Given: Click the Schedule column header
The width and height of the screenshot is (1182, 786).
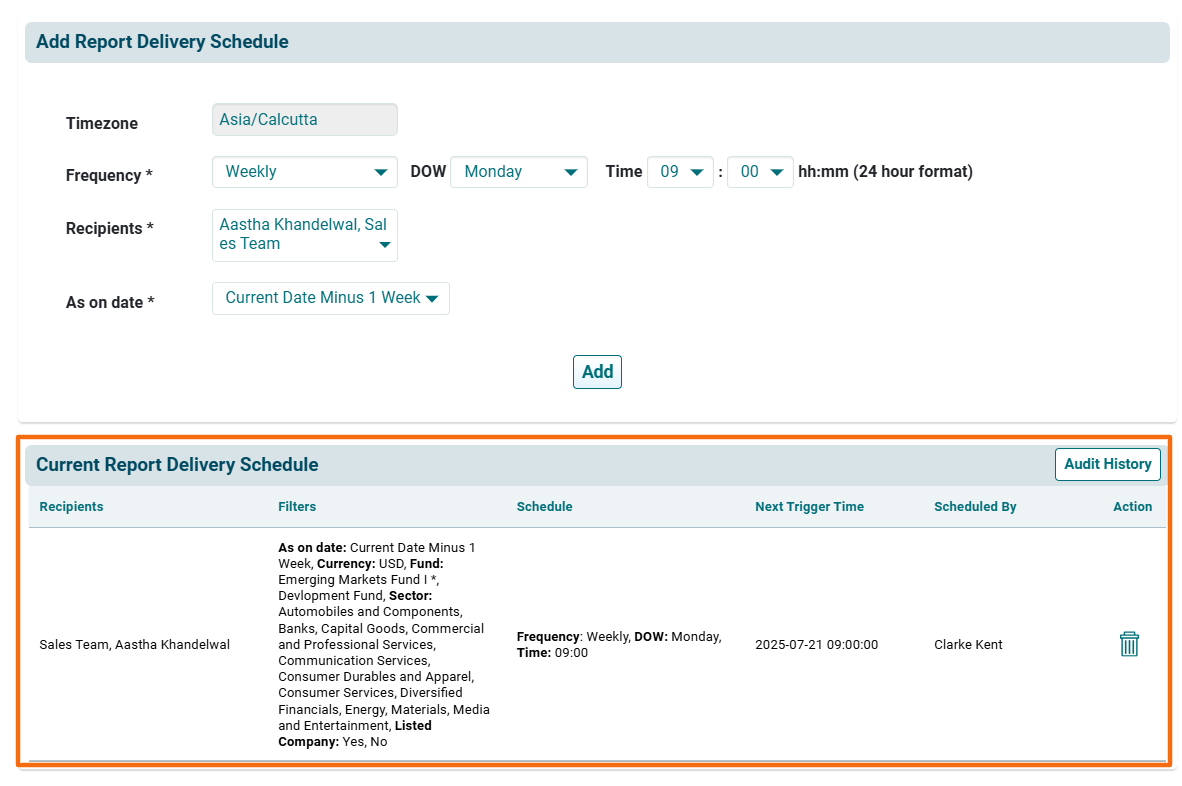Looking at the screenshot, I should tap(544, 507).
